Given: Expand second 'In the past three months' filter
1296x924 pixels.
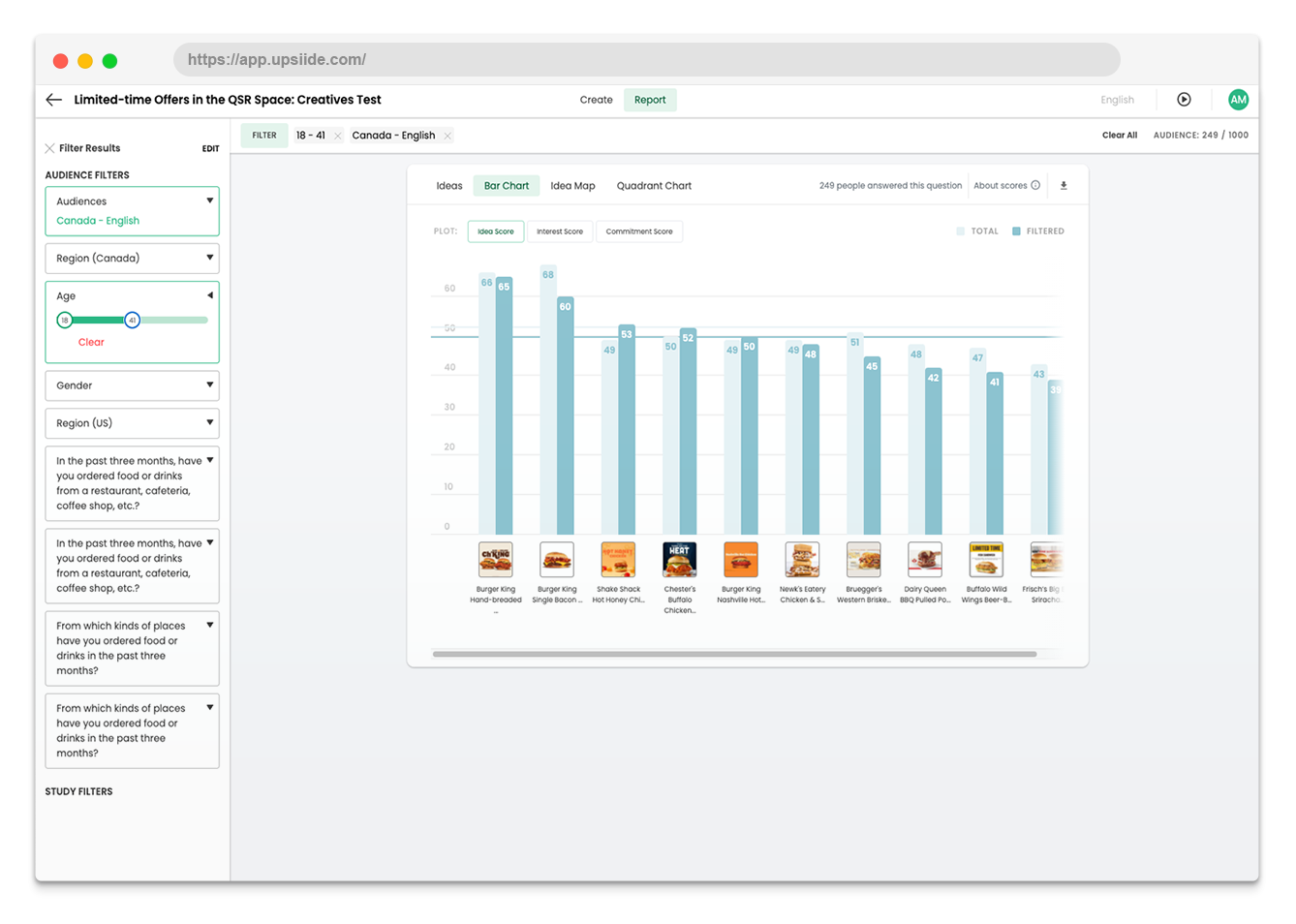Looking at the screenshot, I should click(x=209, y=542).
